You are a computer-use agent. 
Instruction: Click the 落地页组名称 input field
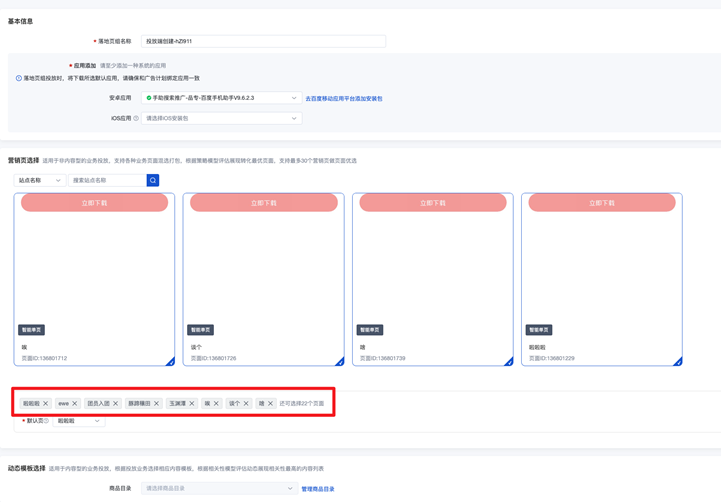(x=263, y=41)
